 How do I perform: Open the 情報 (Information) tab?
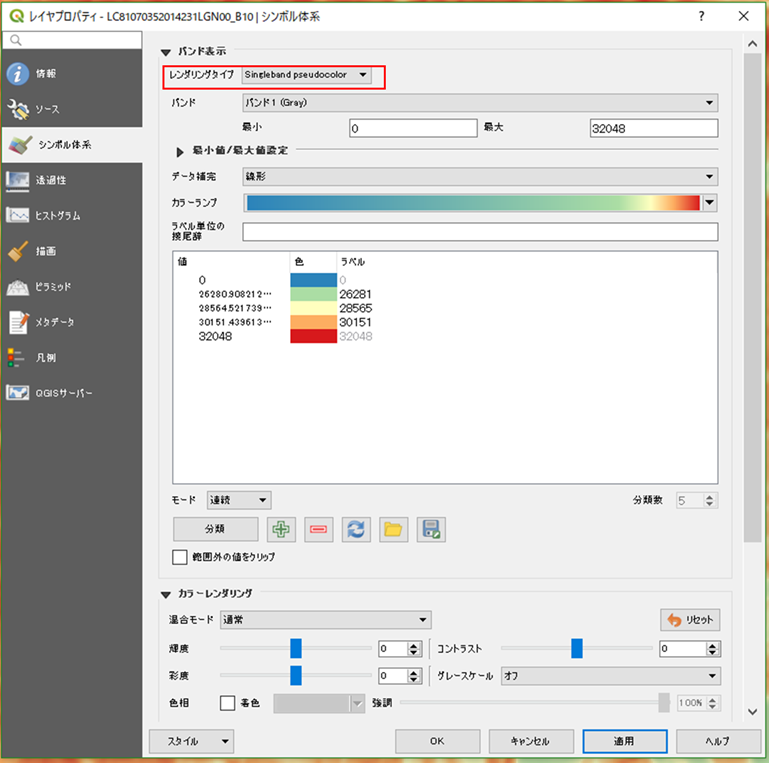(72, 74)
